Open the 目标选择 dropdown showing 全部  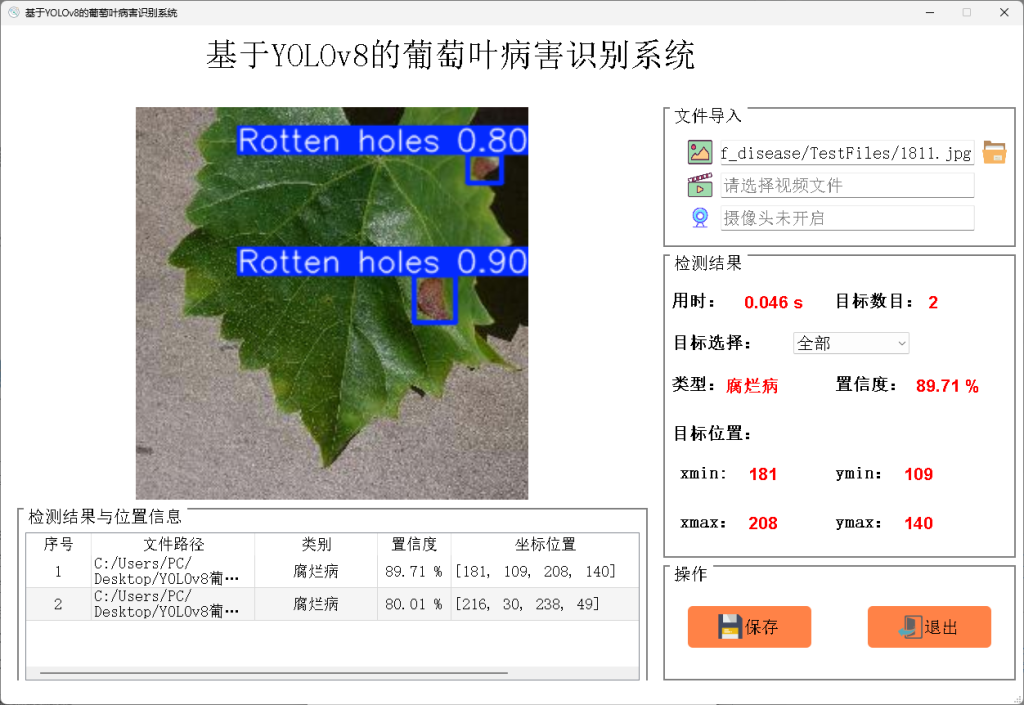pos(851,343)
